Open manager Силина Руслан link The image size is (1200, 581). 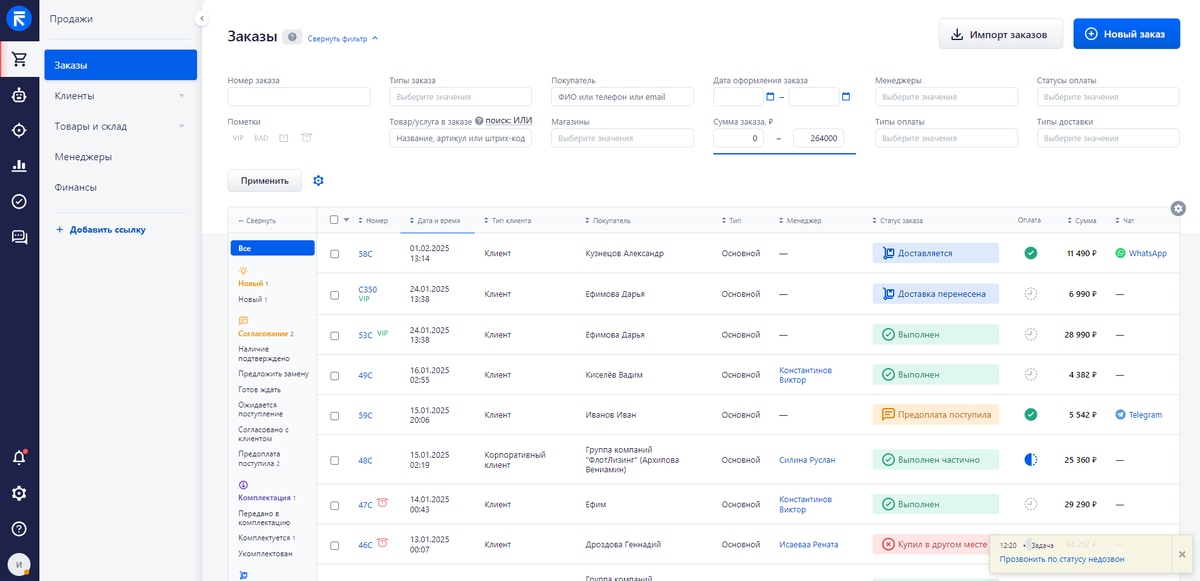coord(807,460)
